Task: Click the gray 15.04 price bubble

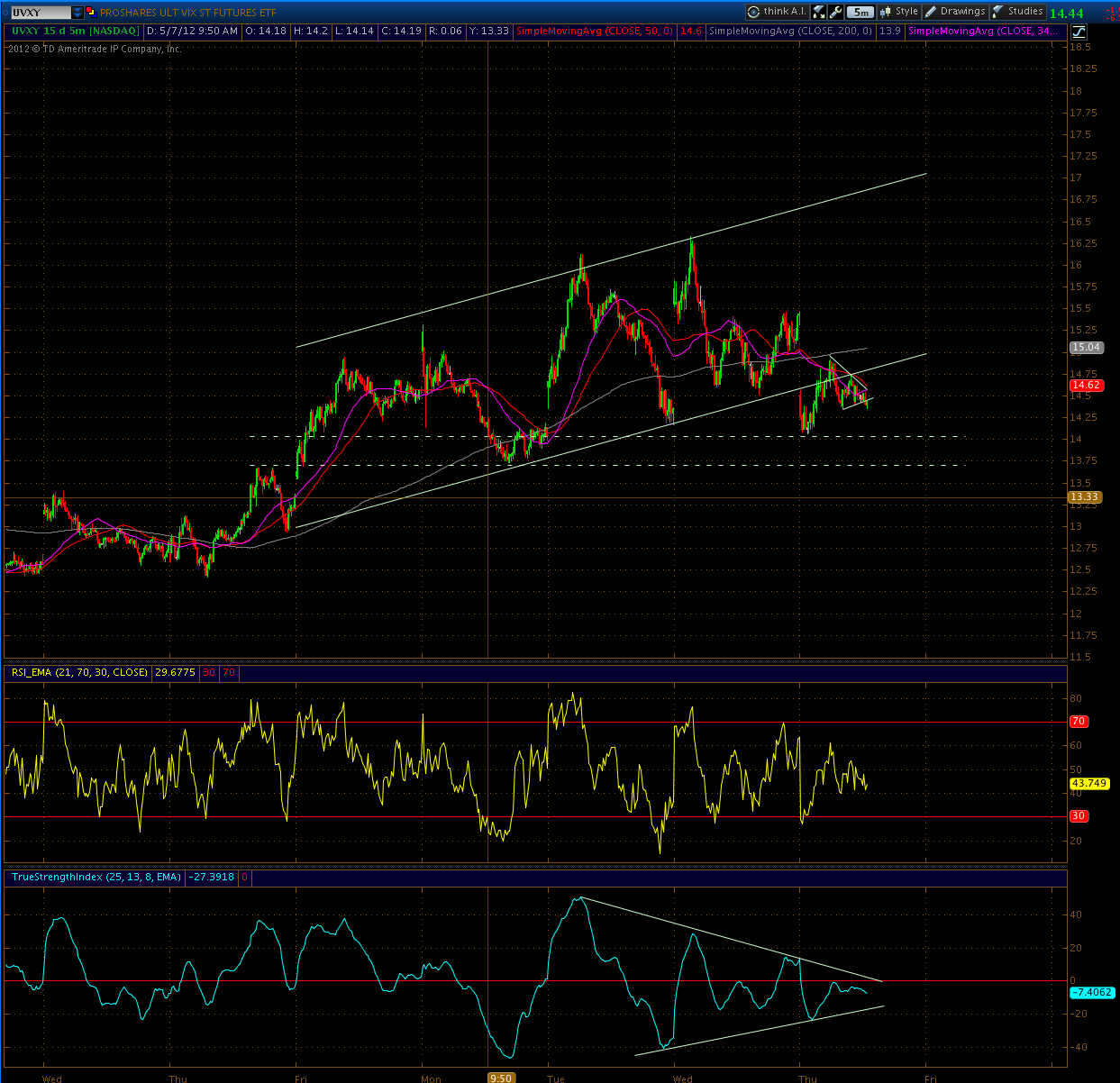Action: tap(1086, 347)
